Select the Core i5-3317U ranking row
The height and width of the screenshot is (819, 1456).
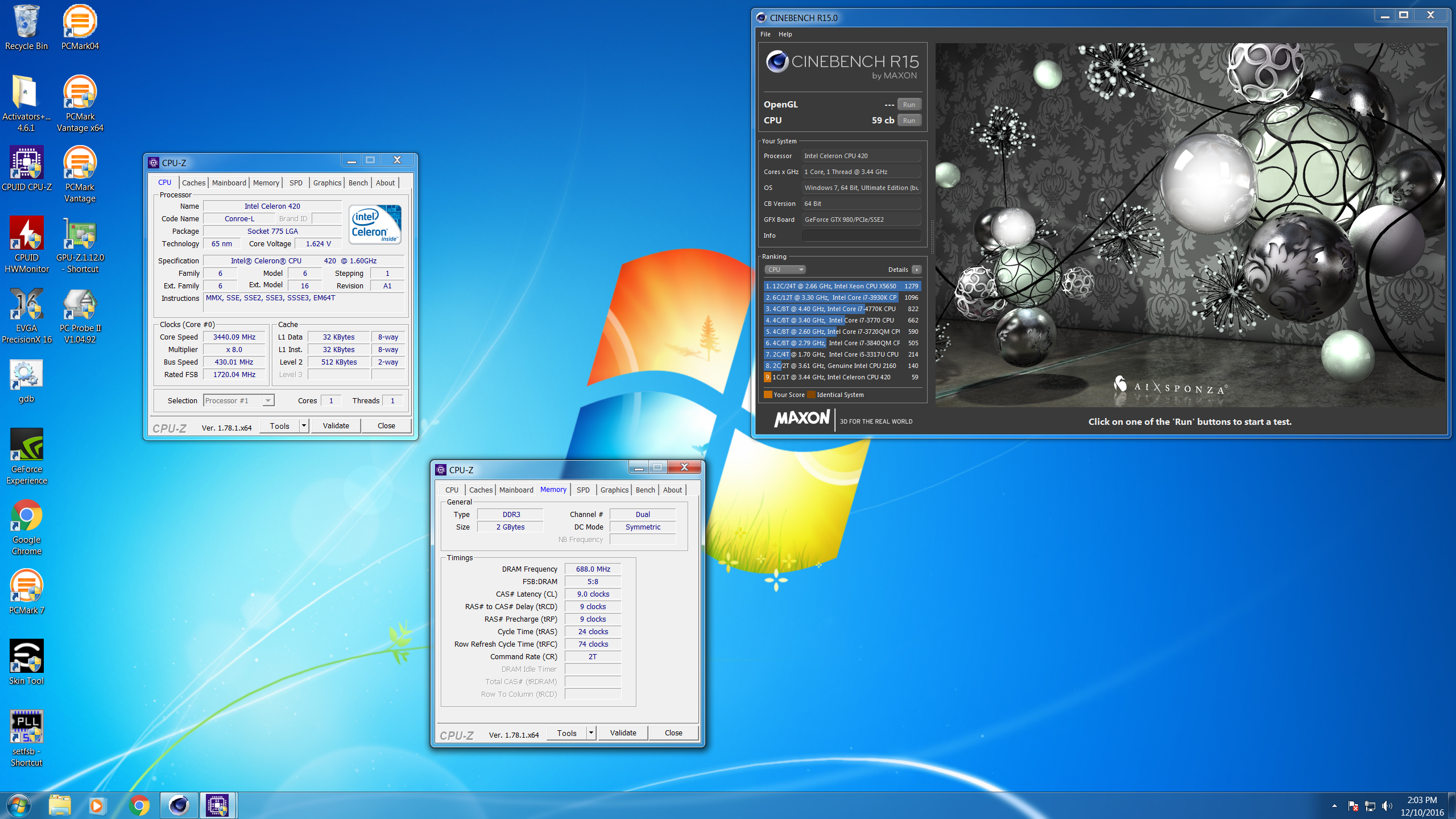tap(842, 354)
